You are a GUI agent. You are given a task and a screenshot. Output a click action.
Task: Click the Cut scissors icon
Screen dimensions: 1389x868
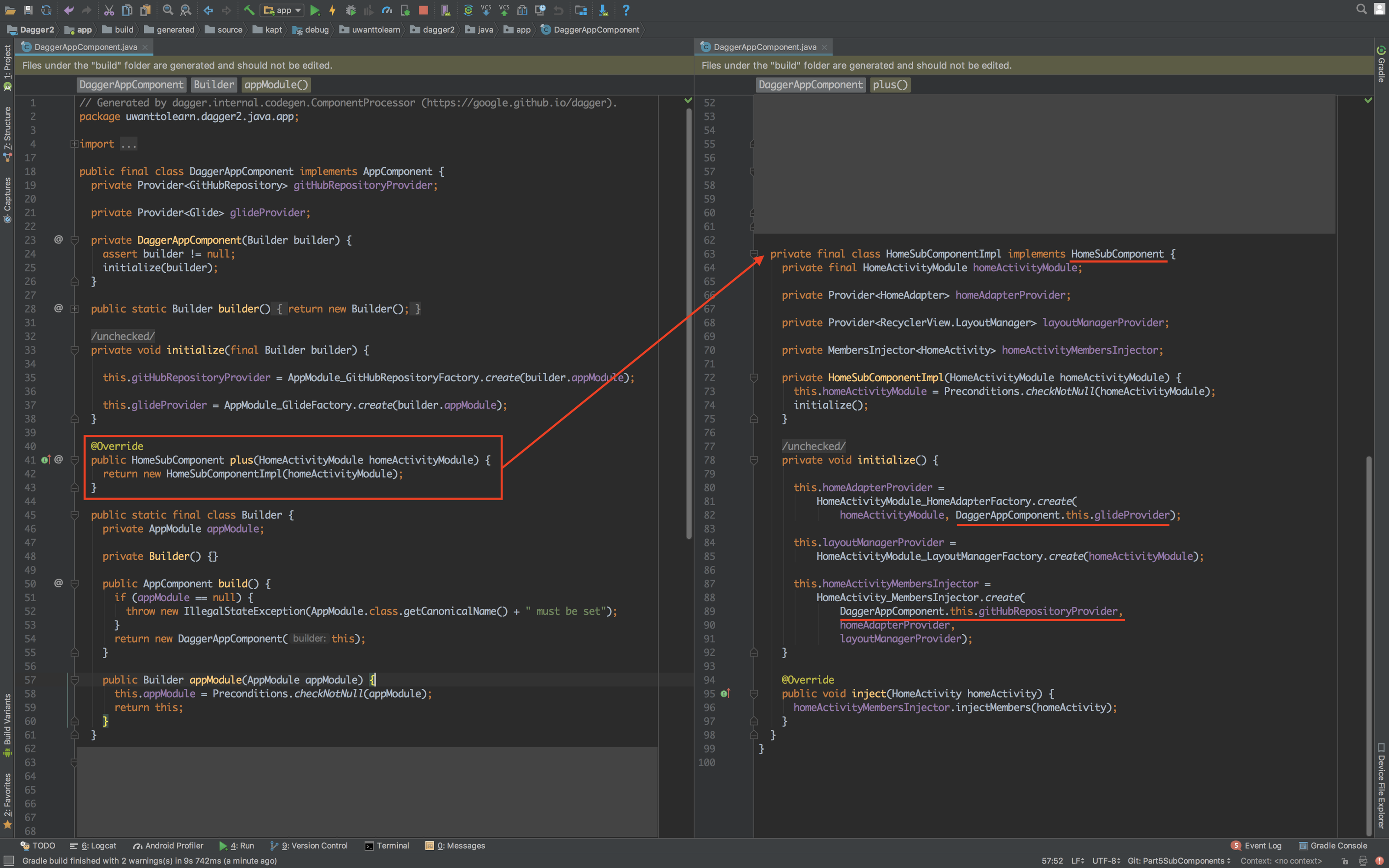point(109,10)
